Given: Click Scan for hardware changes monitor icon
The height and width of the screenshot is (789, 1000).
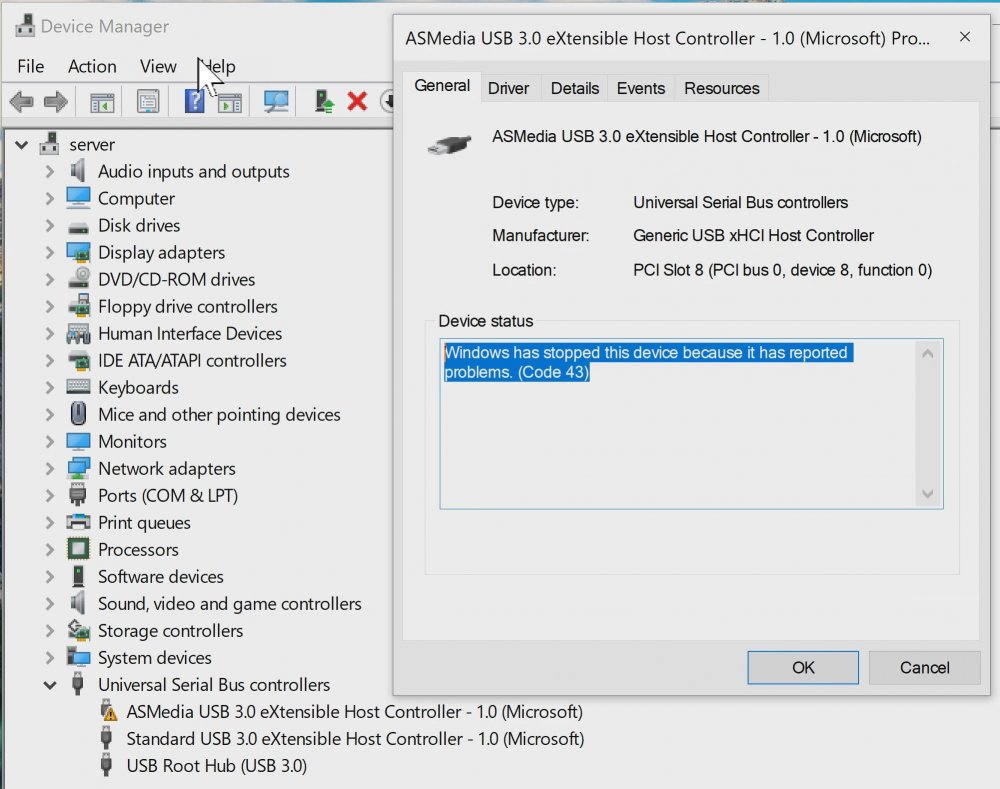Looking at the screenshot, I should click(276, 101).
